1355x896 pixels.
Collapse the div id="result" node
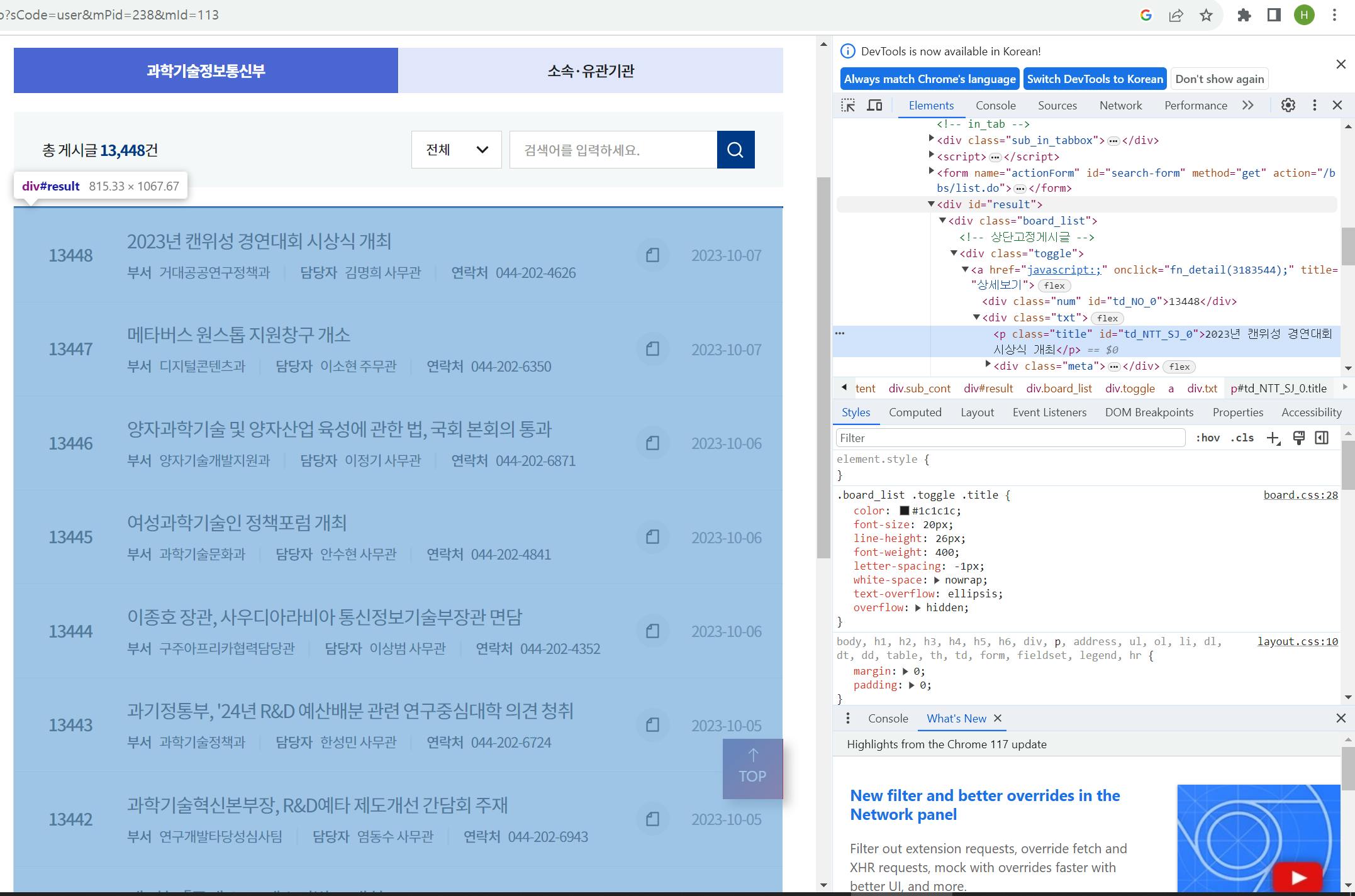[931, 204]
